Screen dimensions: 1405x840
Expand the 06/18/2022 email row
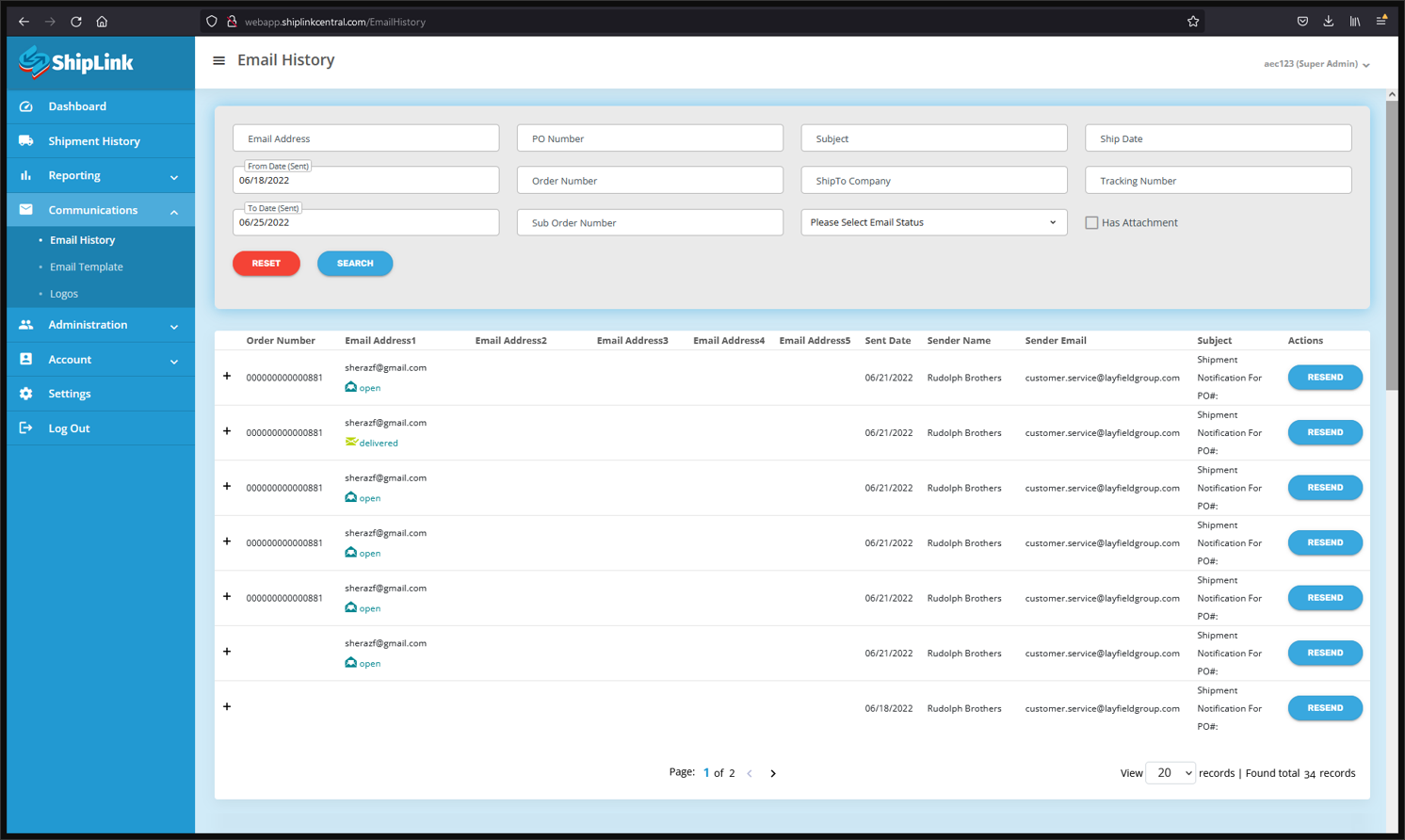[x=227, y=707]
